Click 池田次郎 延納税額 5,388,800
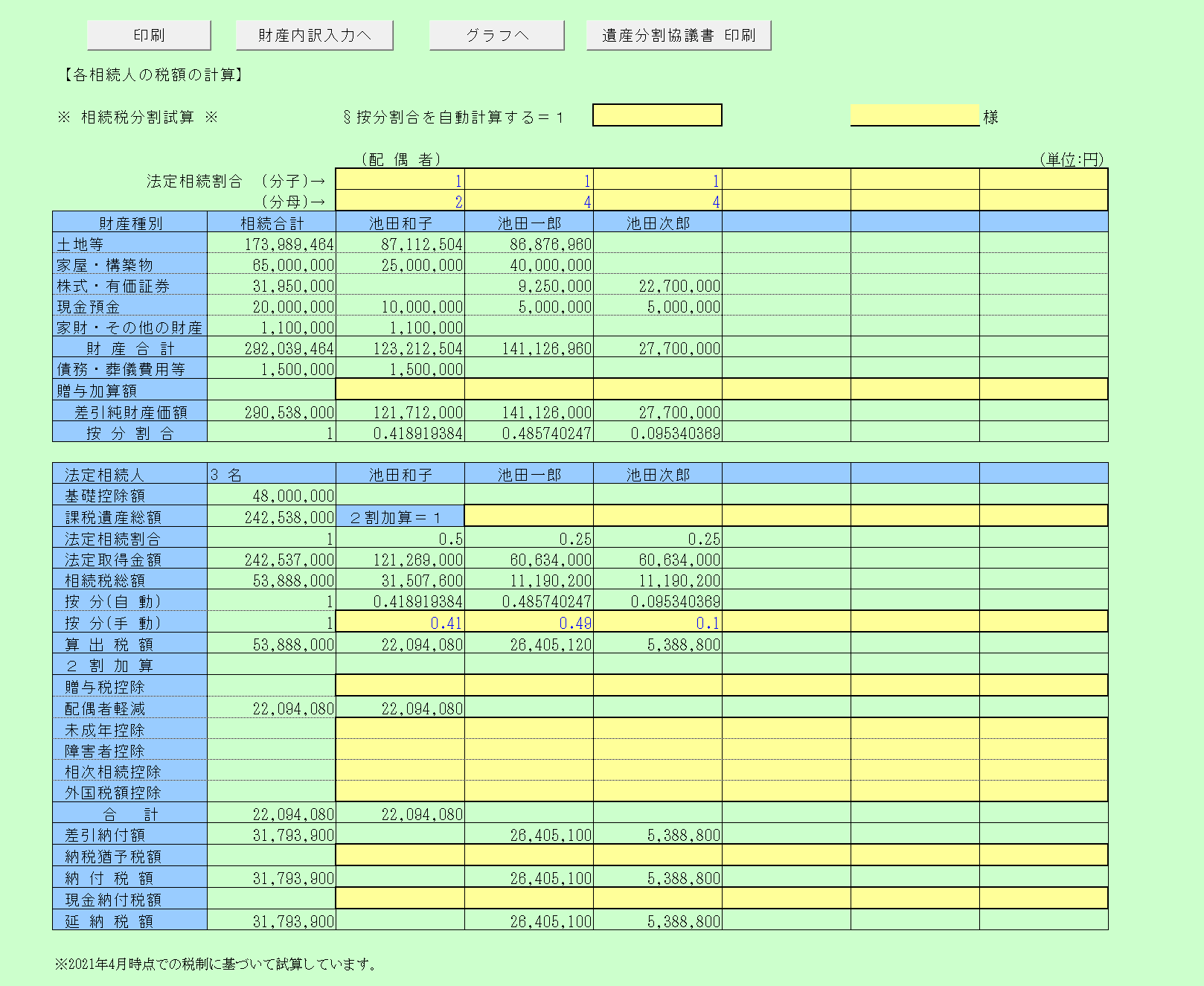 (x=658, y=920)
